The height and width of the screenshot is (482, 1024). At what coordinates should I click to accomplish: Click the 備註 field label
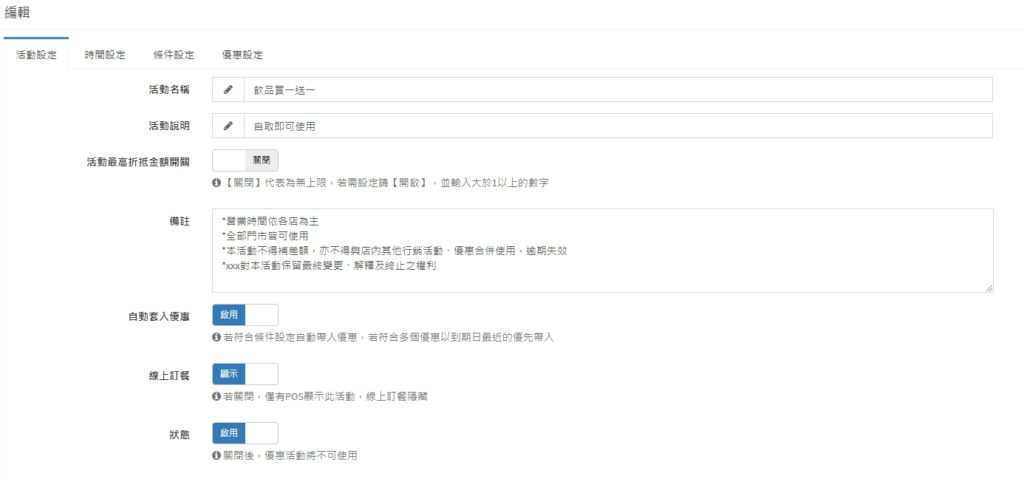179,219
